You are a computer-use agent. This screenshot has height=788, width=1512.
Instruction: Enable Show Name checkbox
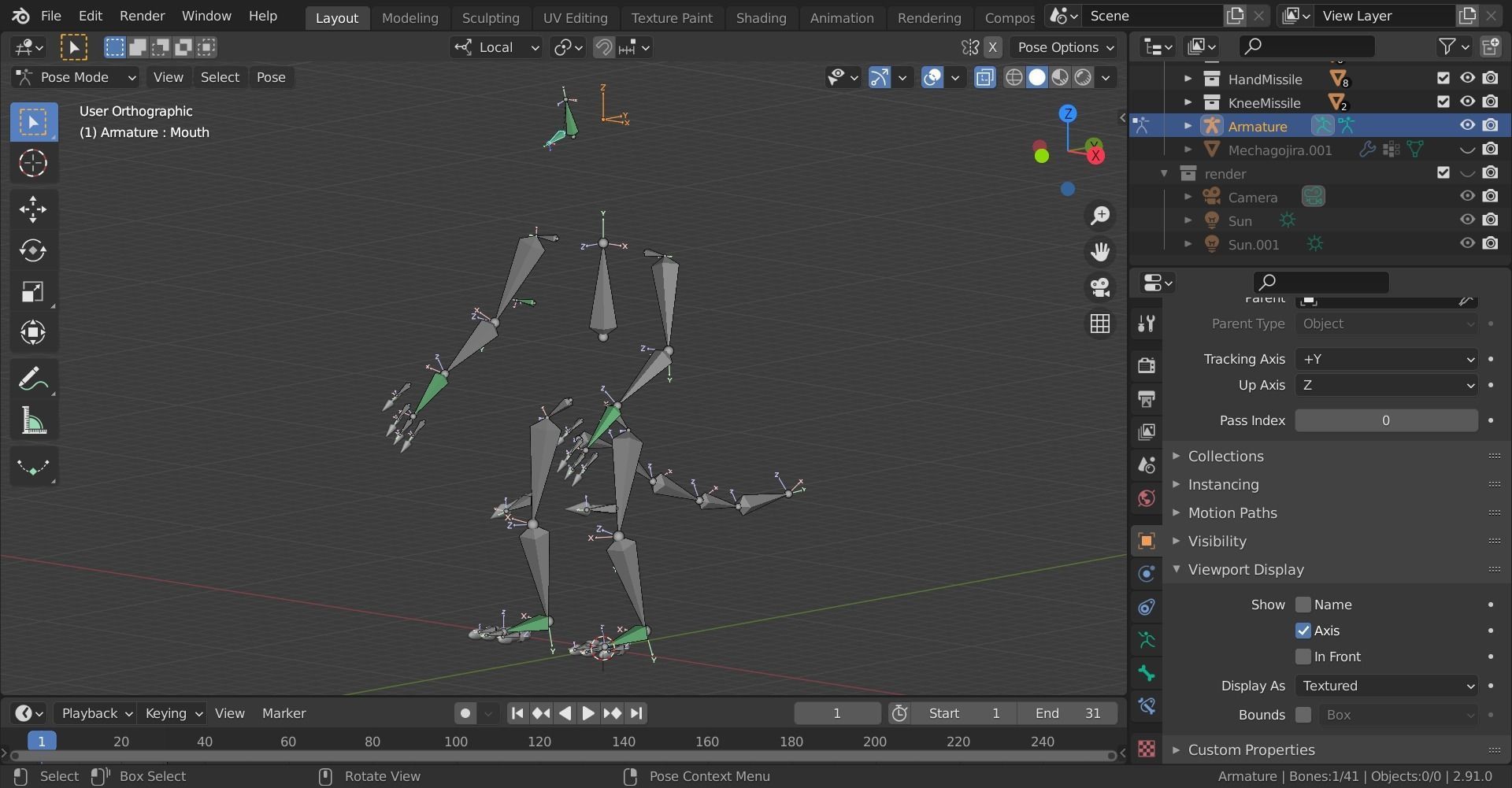(x=1303, y=605)
